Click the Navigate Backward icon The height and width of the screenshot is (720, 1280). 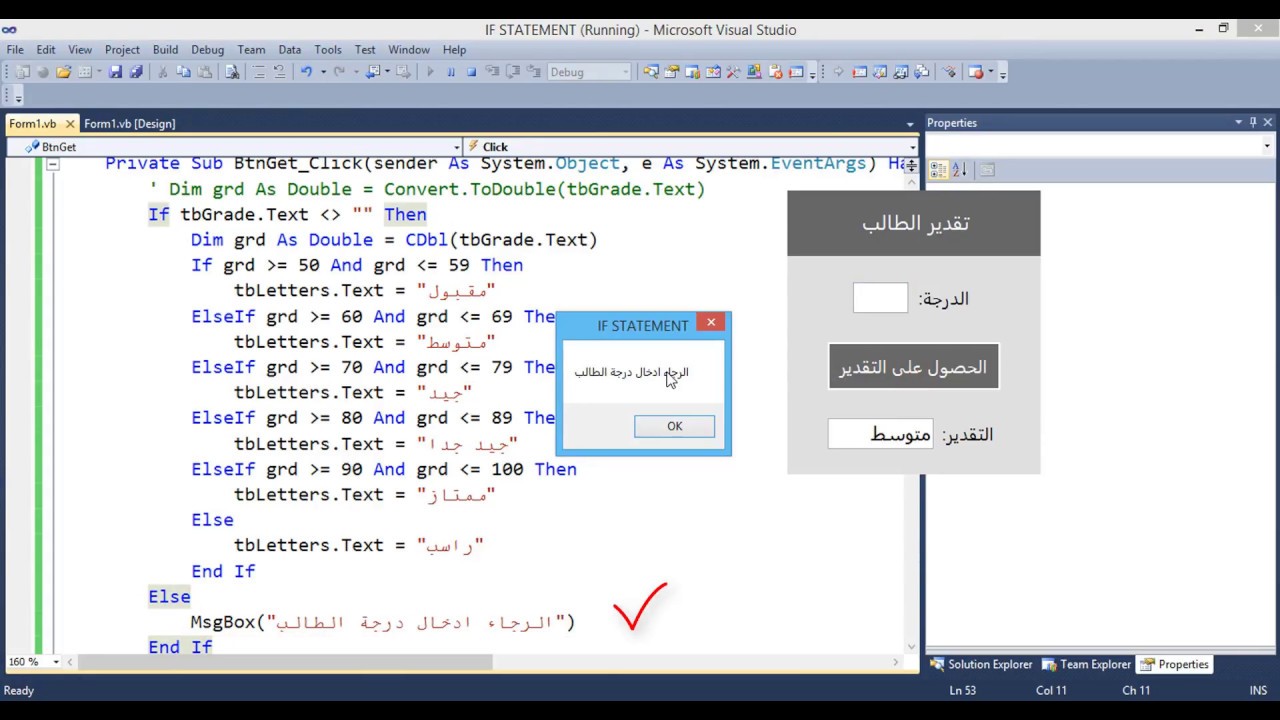pos(373,72)
